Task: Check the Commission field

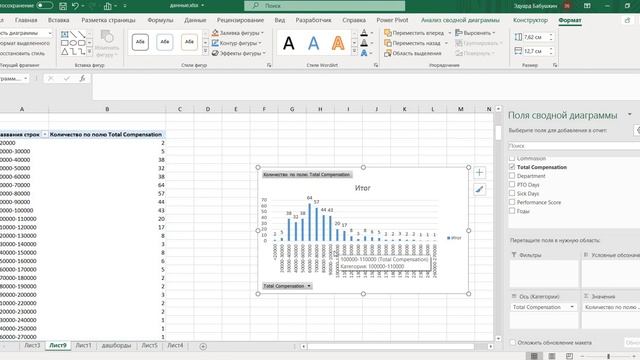Action: (x=512, y=158)
